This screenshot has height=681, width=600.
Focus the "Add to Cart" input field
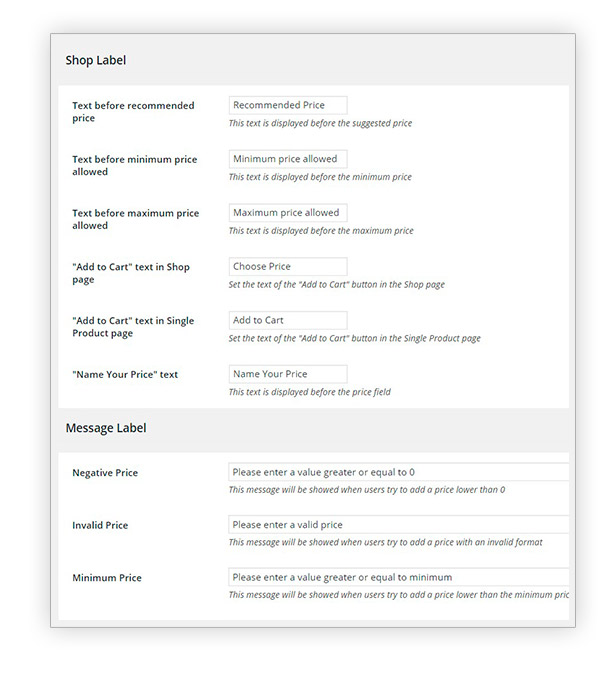pyautogui.click(x=288, y=321)
